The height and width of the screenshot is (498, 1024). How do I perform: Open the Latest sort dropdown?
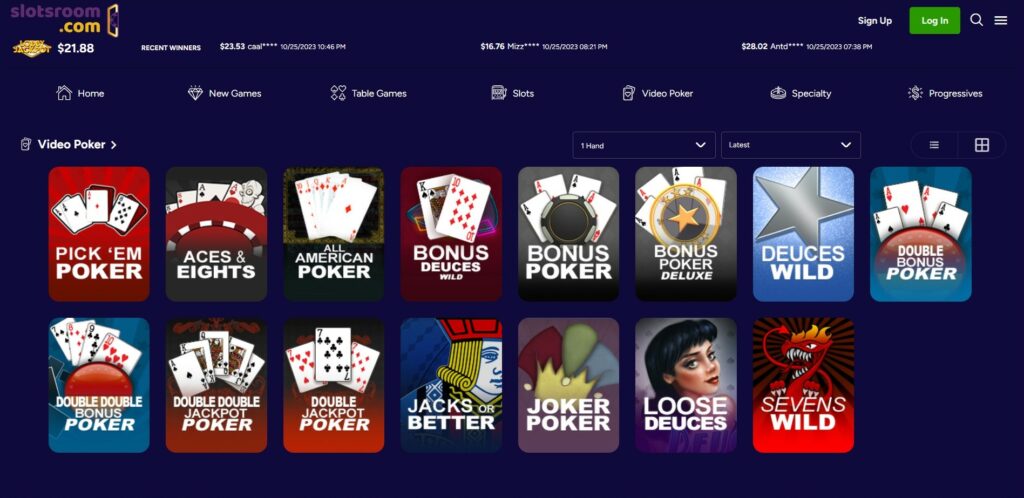coord(791,145)
